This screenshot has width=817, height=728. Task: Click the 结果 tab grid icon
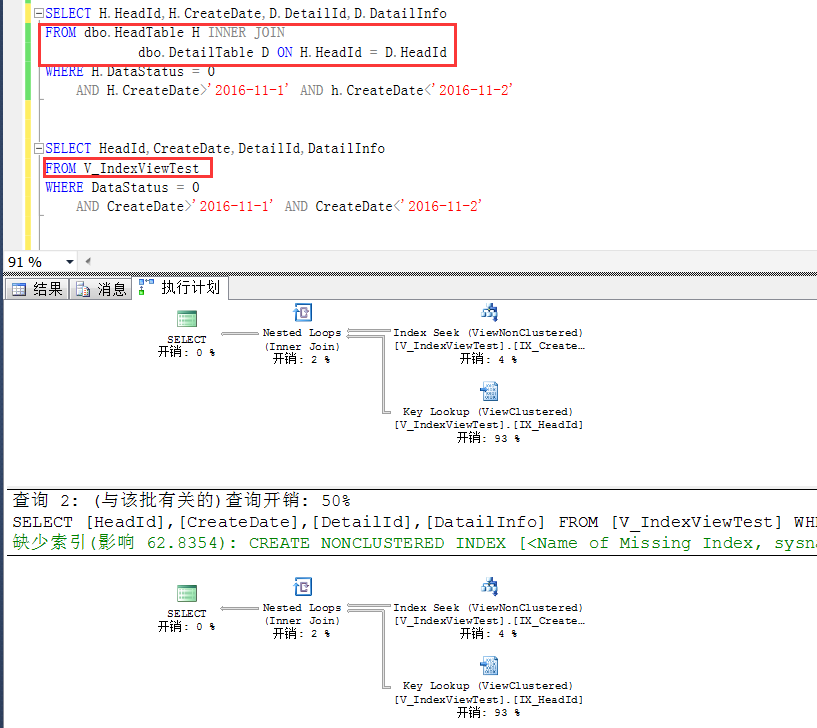click(x=19, y=289)
